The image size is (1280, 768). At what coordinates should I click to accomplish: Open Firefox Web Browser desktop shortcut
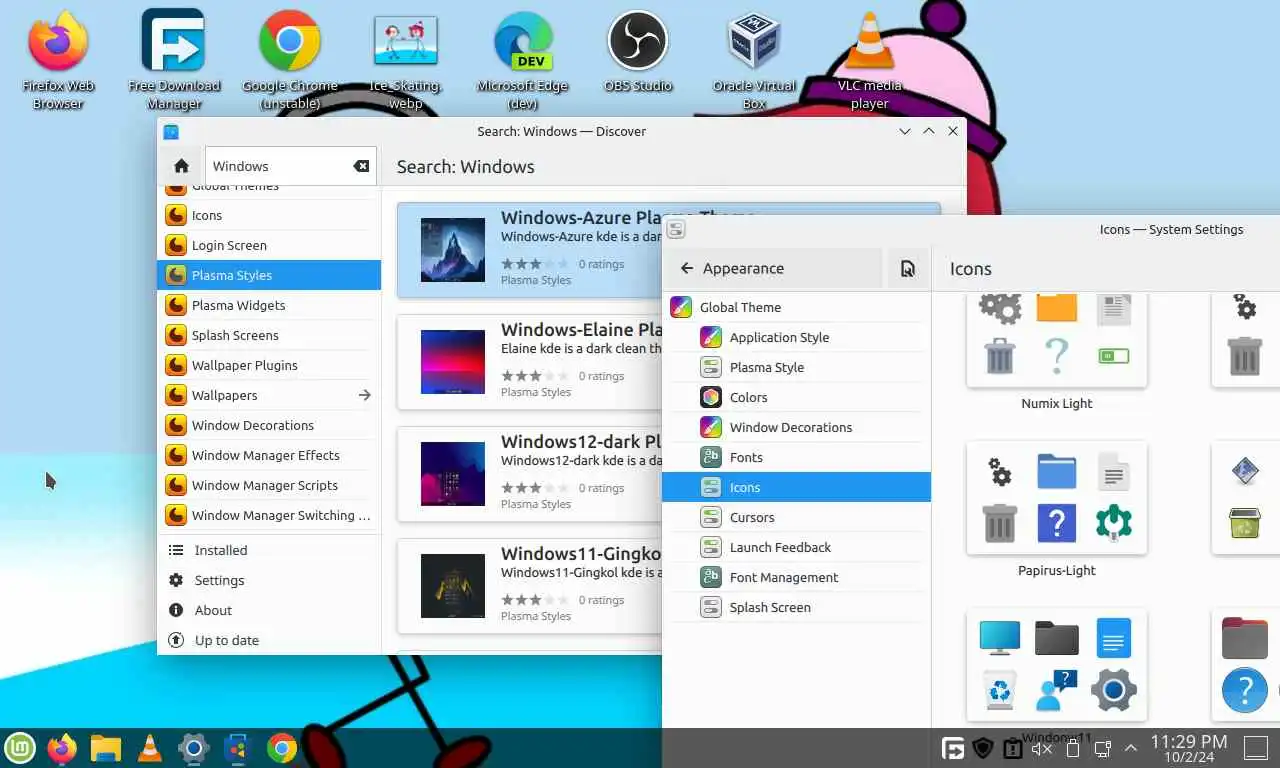(58, 60)
